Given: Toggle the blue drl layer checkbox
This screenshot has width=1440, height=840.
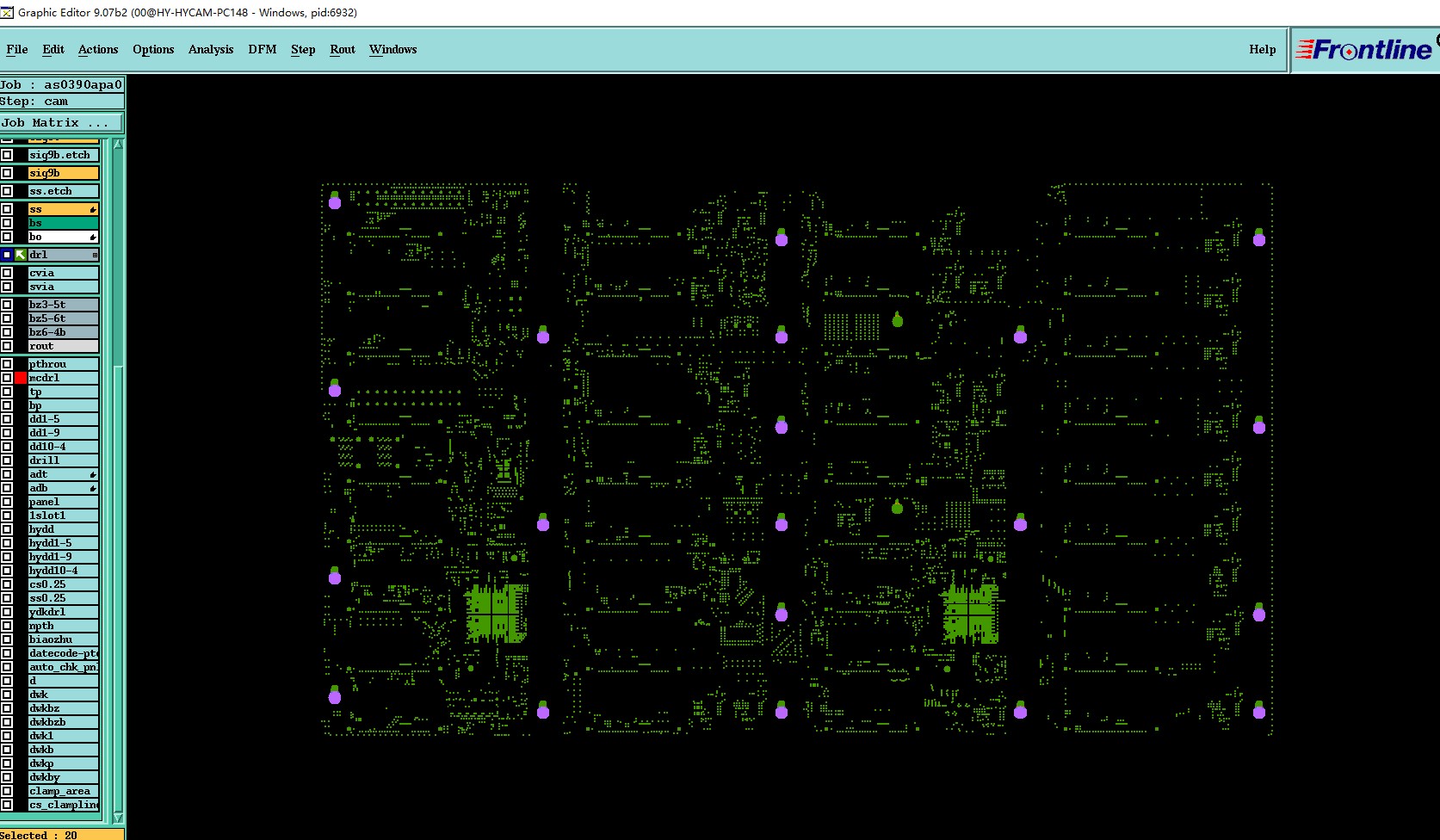Looking at the screenshot, I should (7, 255).
